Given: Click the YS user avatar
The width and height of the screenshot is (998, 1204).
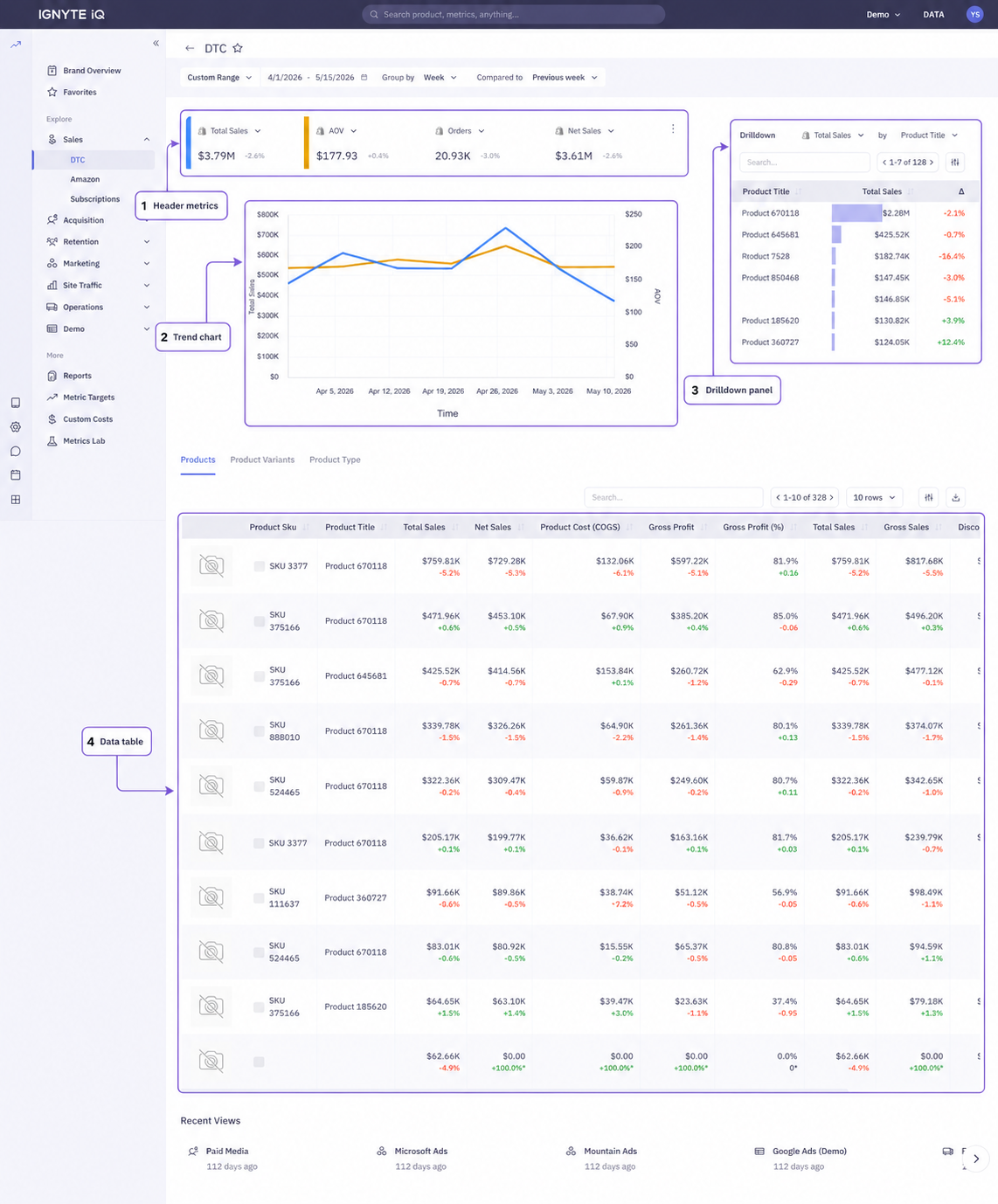Looking at the screenshot, I should pos(974,14).
